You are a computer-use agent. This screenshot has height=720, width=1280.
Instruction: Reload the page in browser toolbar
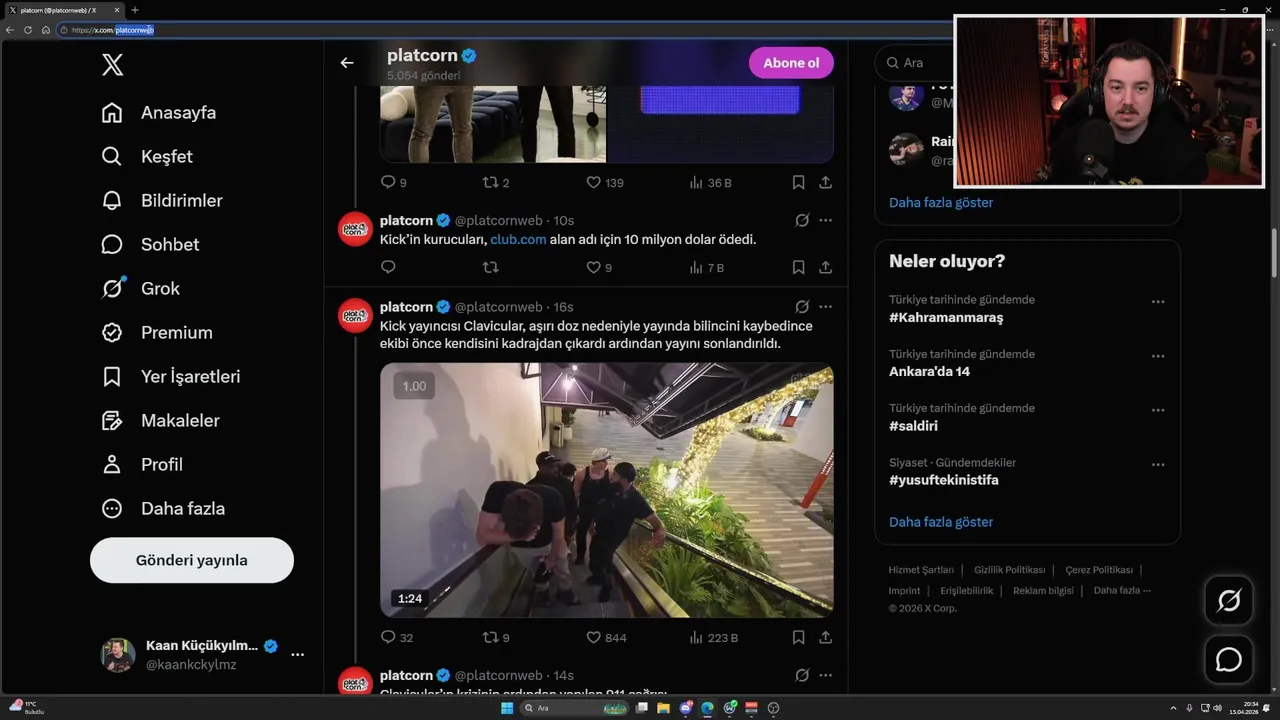(x=28, y=30)
